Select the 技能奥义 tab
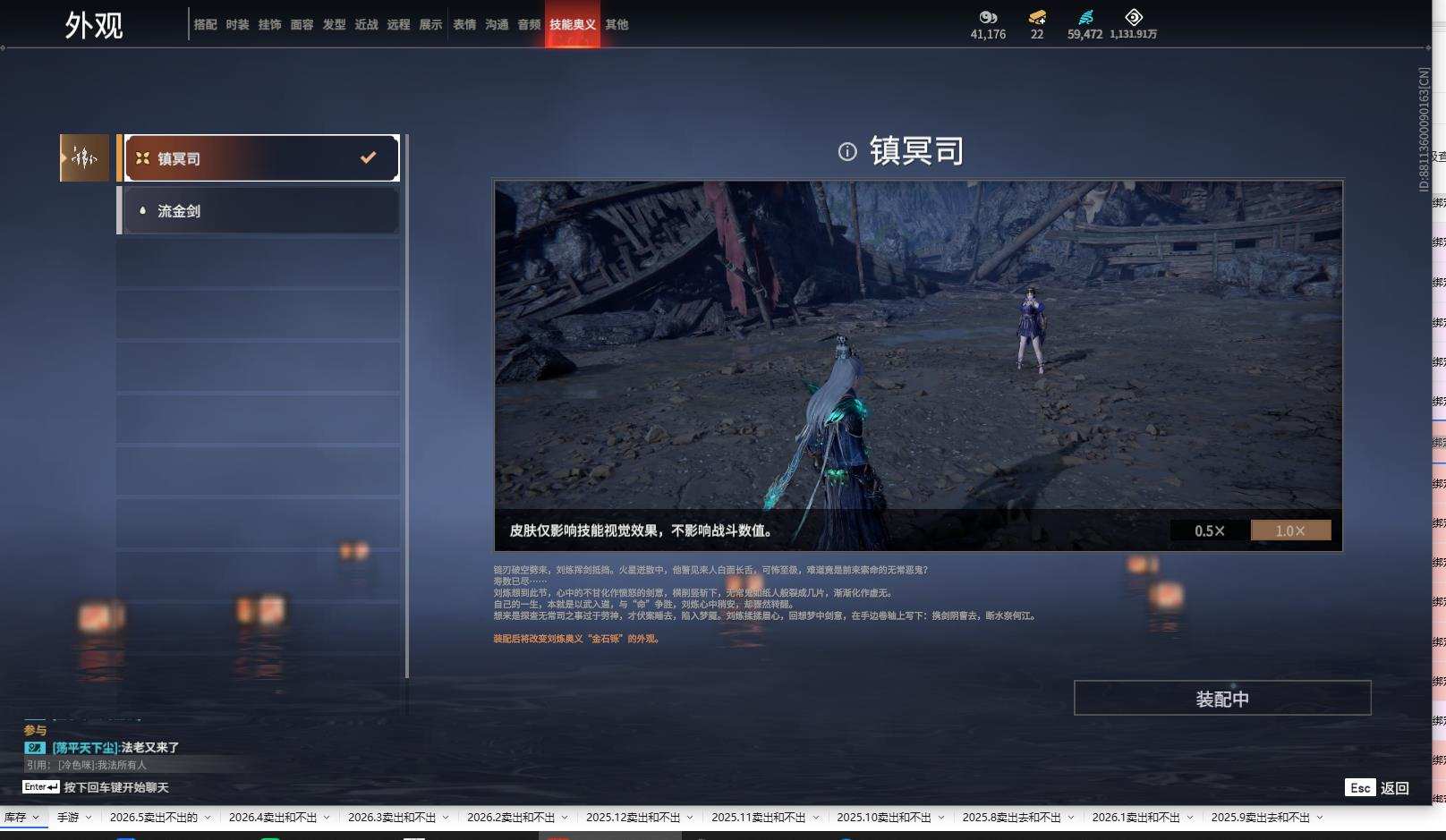The height and width of the screenshot is (840, 1446). (x=573, y=24)
